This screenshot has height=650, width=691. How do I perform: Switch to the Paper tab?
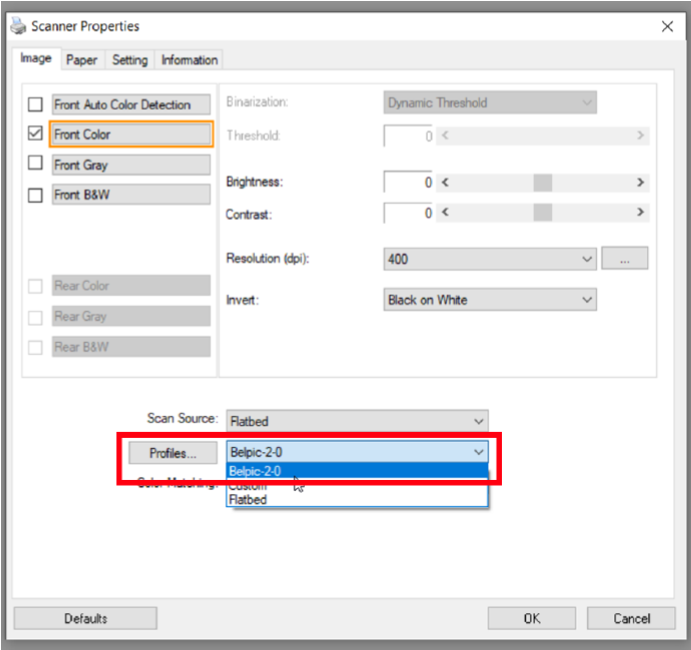pos(82,60)
